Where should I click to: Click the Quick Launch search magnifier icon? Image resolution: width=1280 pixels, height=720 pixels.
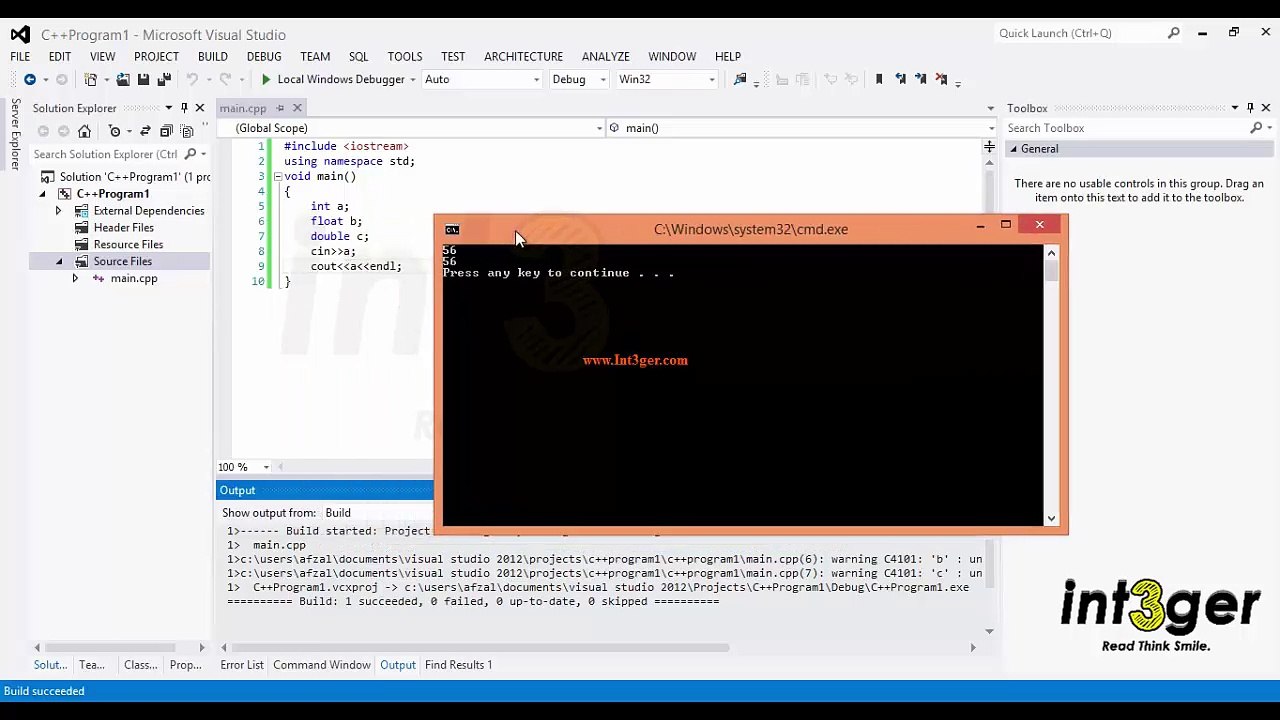tap(1174, 33)
